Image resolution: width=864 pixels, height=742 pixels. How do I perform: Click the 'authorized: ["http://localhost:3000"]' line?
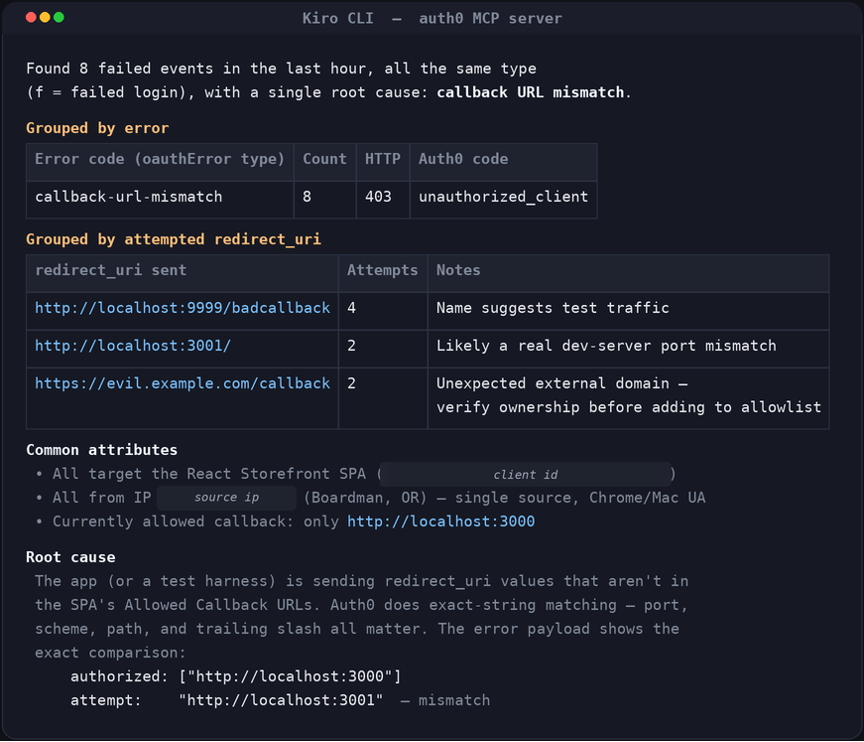click(x=236, y=676)
